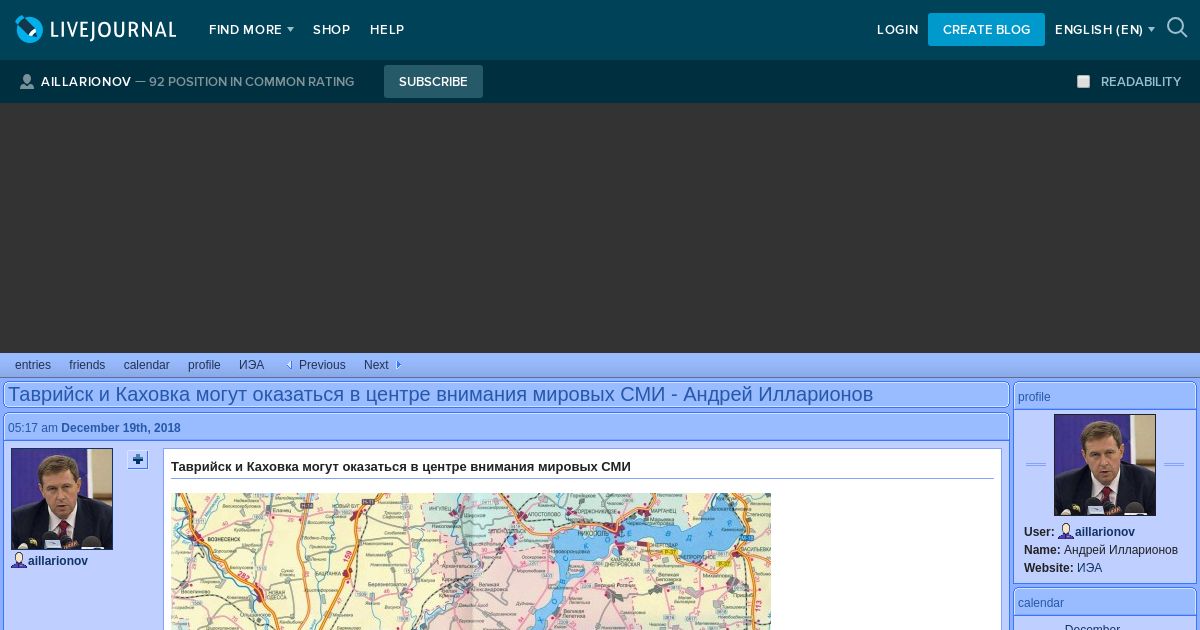
Task: Click the author avatar photo beside the post
Action: (62, 499)
